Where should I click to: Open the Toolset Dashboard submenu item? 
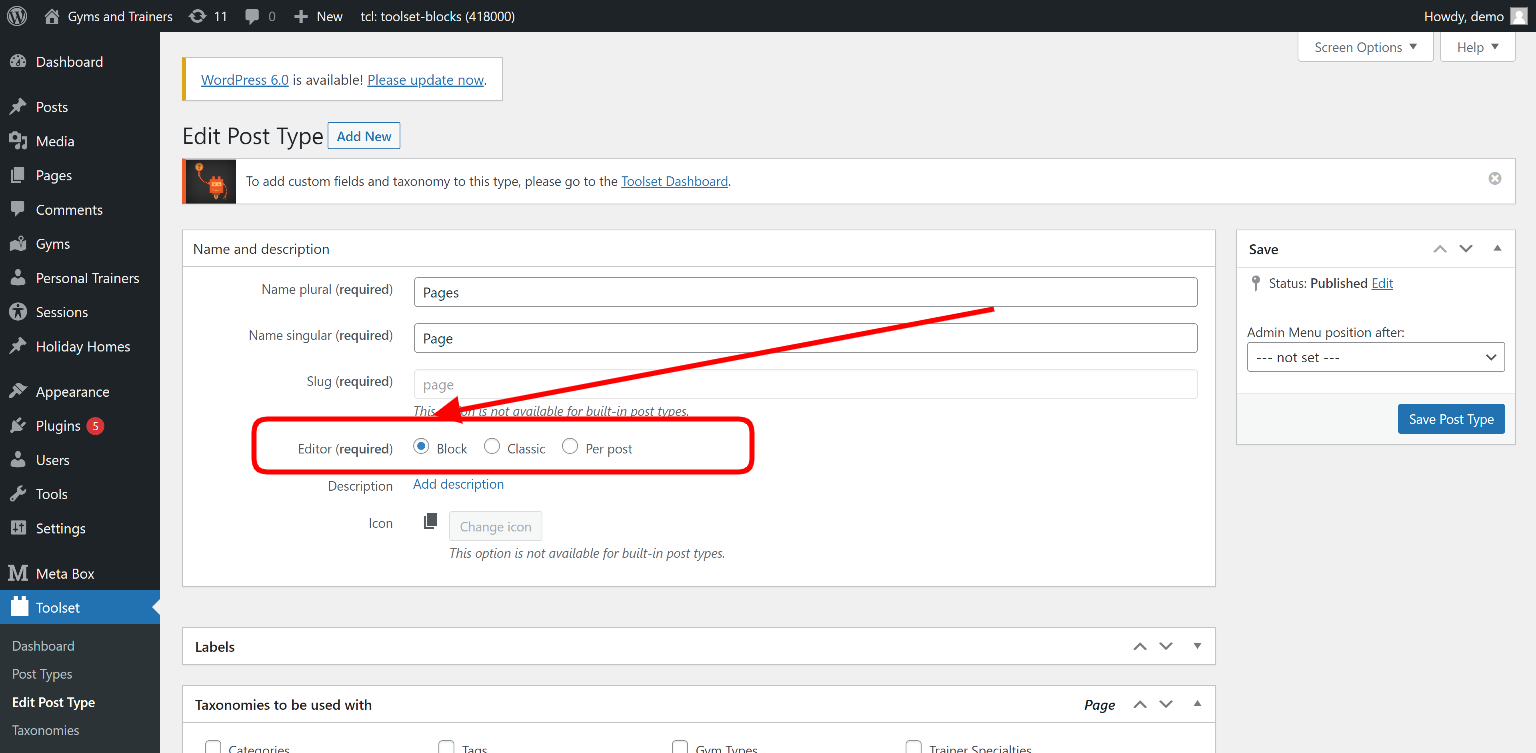[x=43, y=646]
